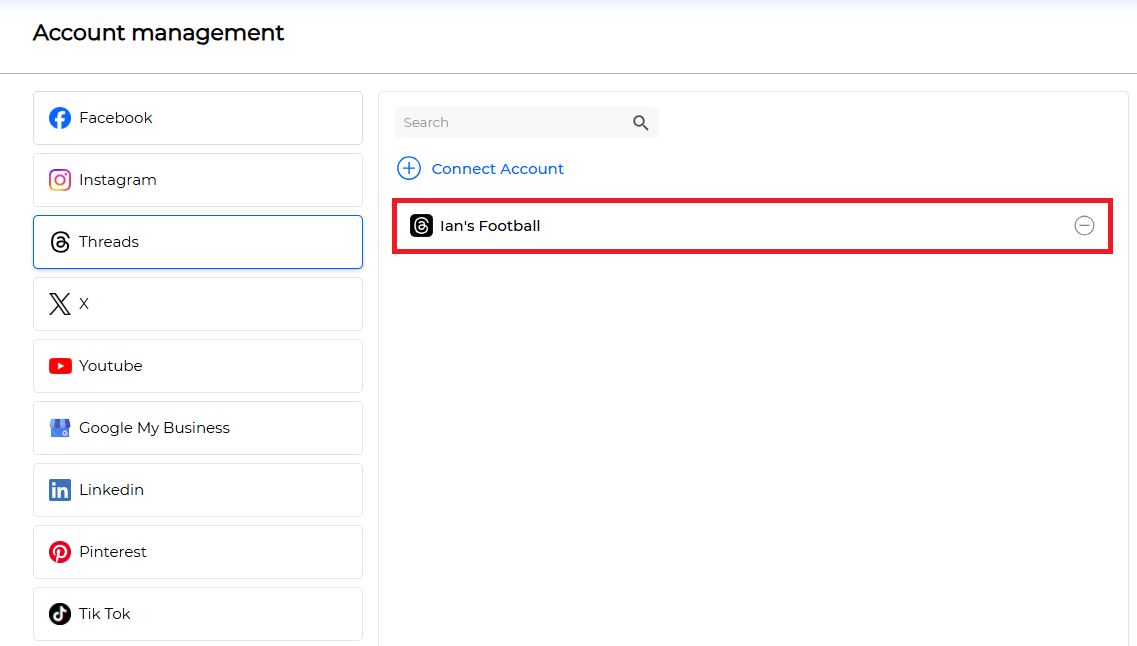1137x646 pixels.
Task: Click the plus circle Connect Account icon
Action: 409,168
